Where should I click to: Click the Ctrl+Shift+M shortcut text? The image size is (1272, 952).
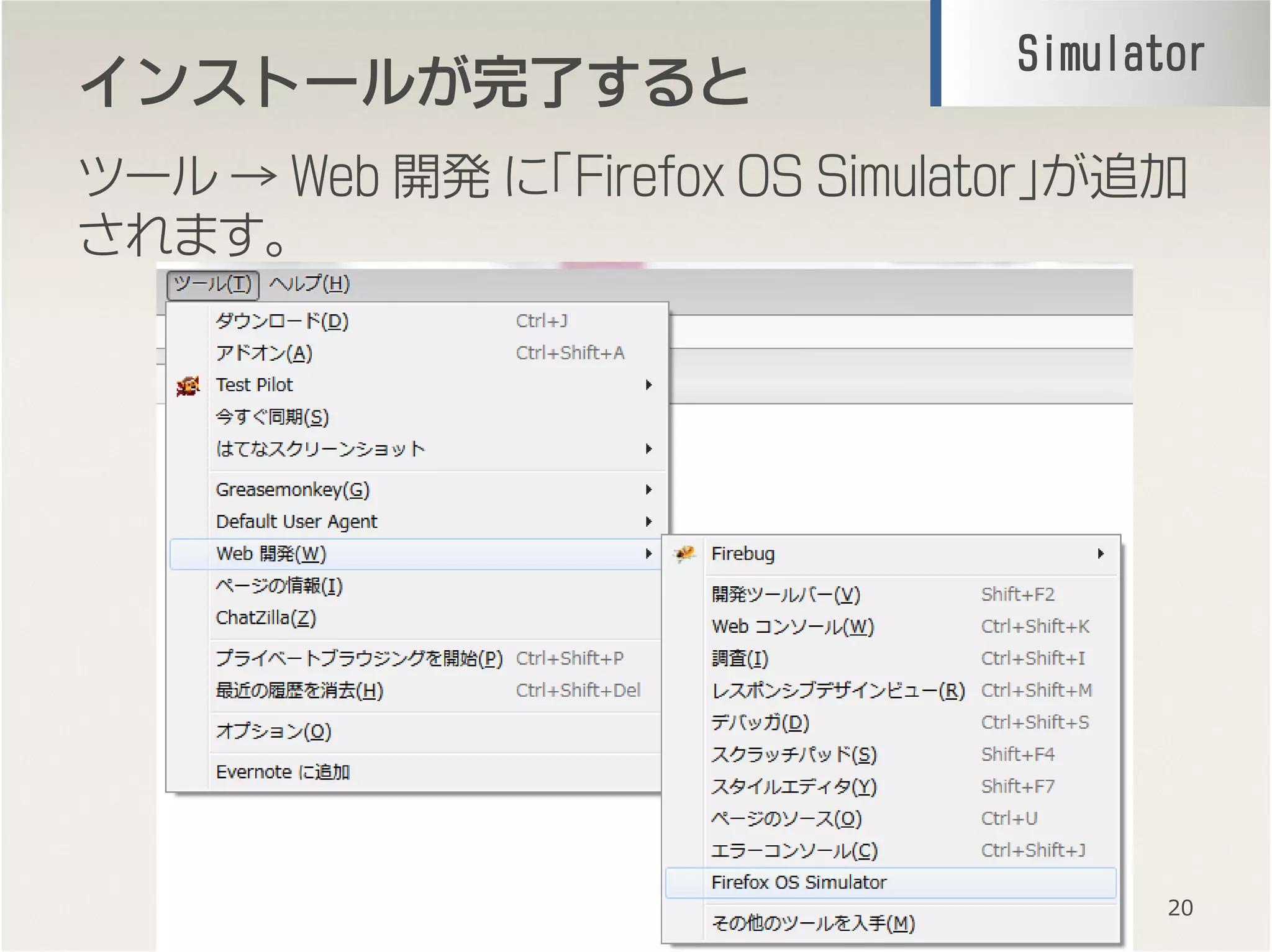[1037, 690]
